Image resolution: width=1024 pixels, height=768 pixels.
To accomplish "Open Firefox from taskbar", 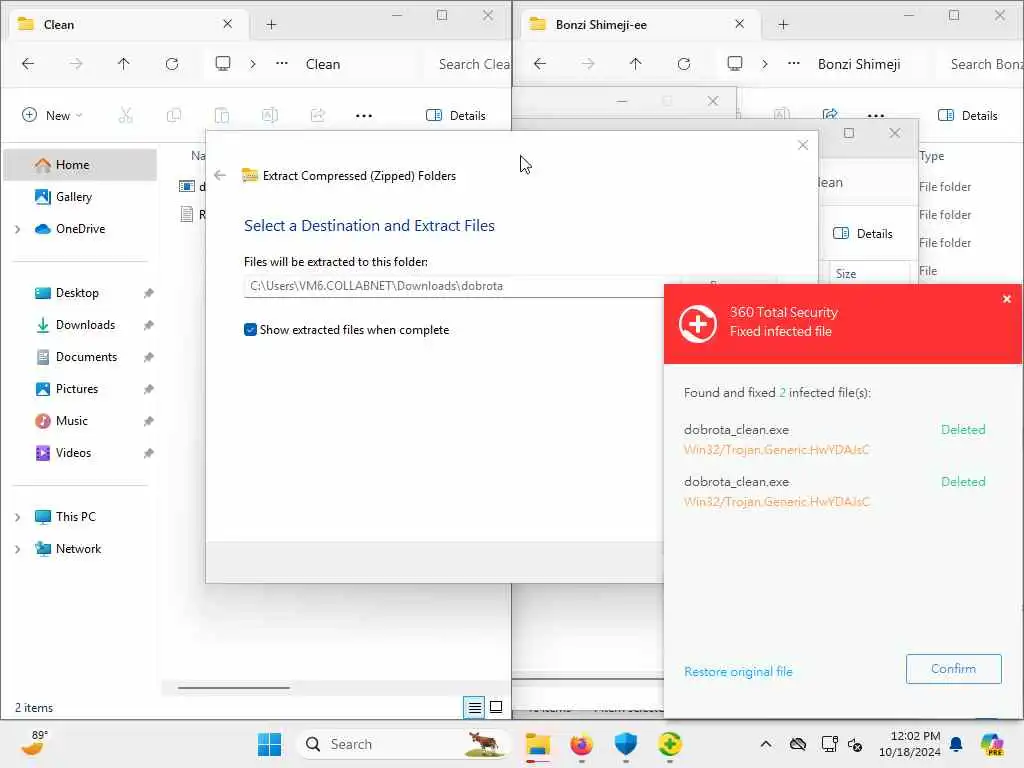I will [x=581, y=744].
